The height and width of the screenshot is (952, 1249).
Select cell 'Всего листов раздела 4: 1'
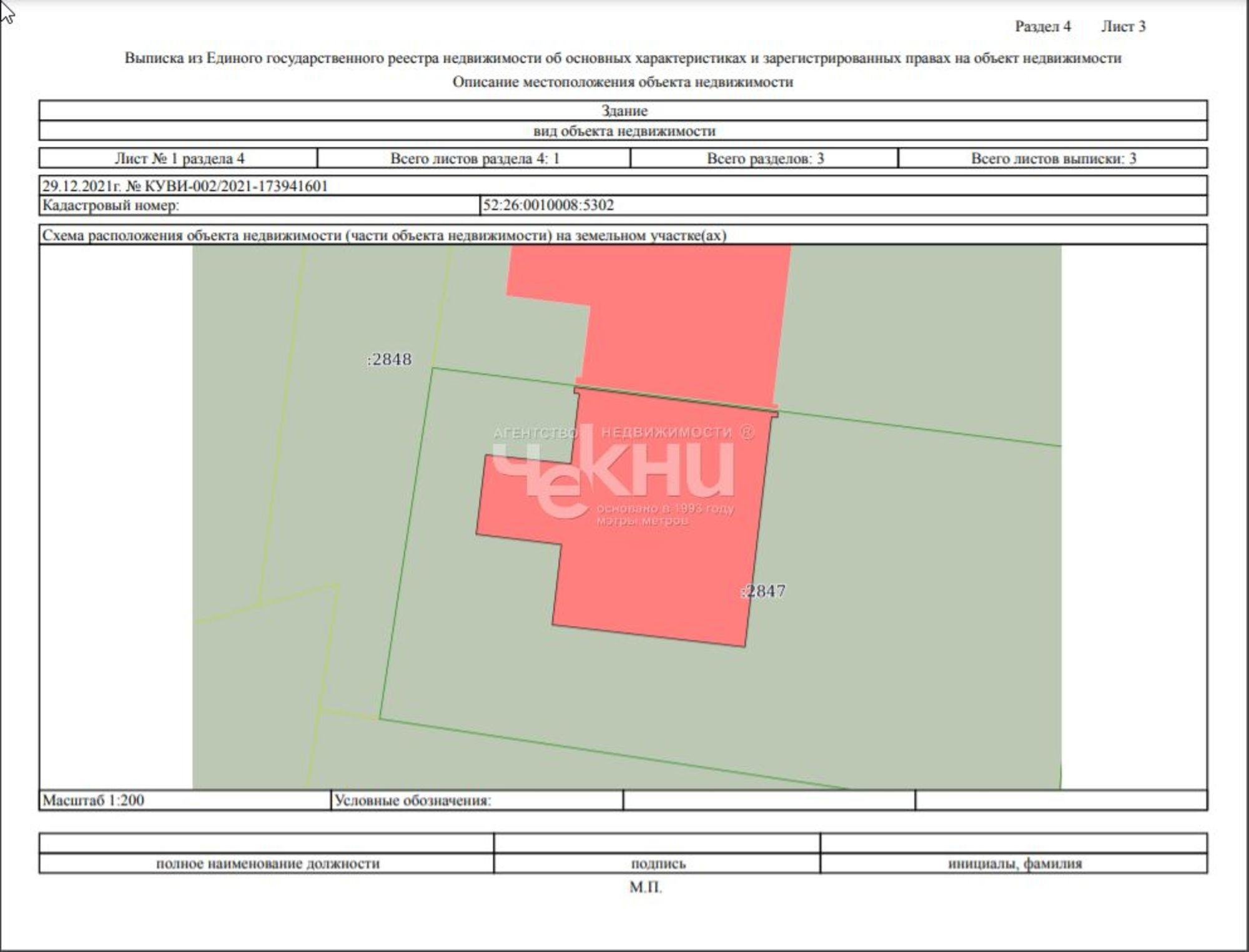click(474, 158)
